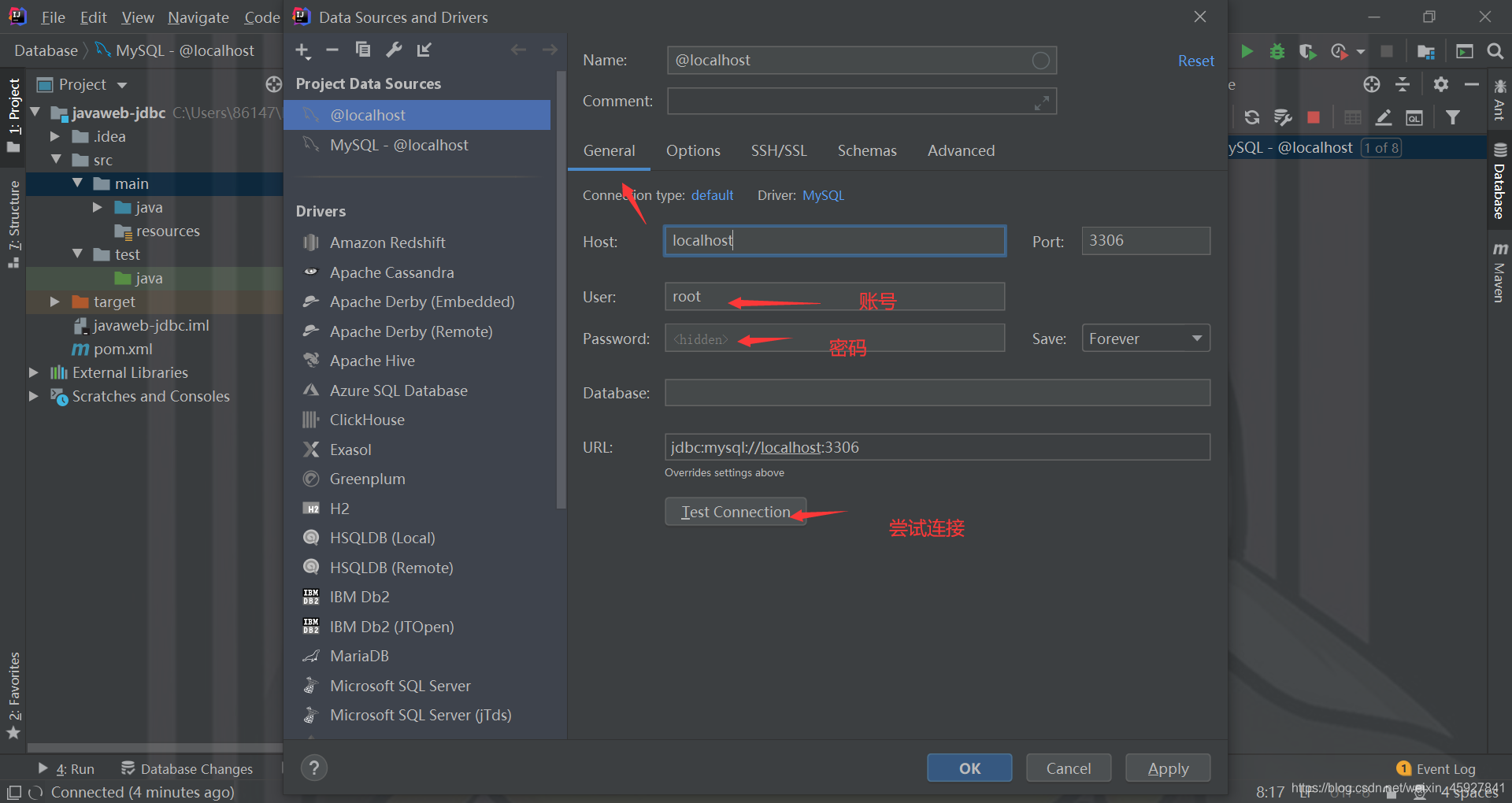1512x803 pixels.
Task: Click the expand Comment field icon
Action: point(1042,102)
